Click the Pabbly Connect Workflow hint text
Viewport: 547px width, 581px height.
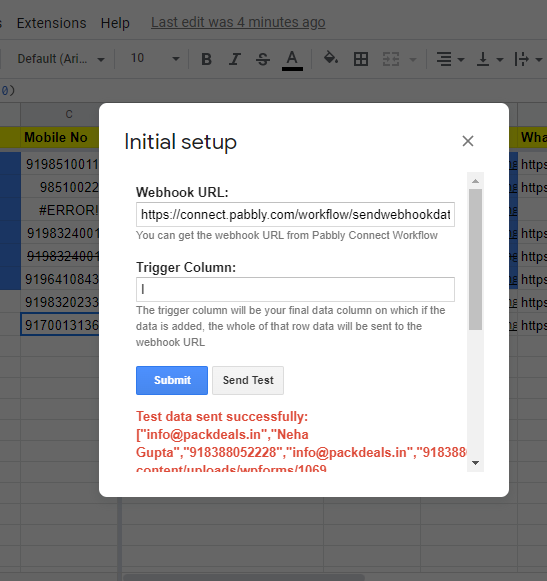click(286, 236)
